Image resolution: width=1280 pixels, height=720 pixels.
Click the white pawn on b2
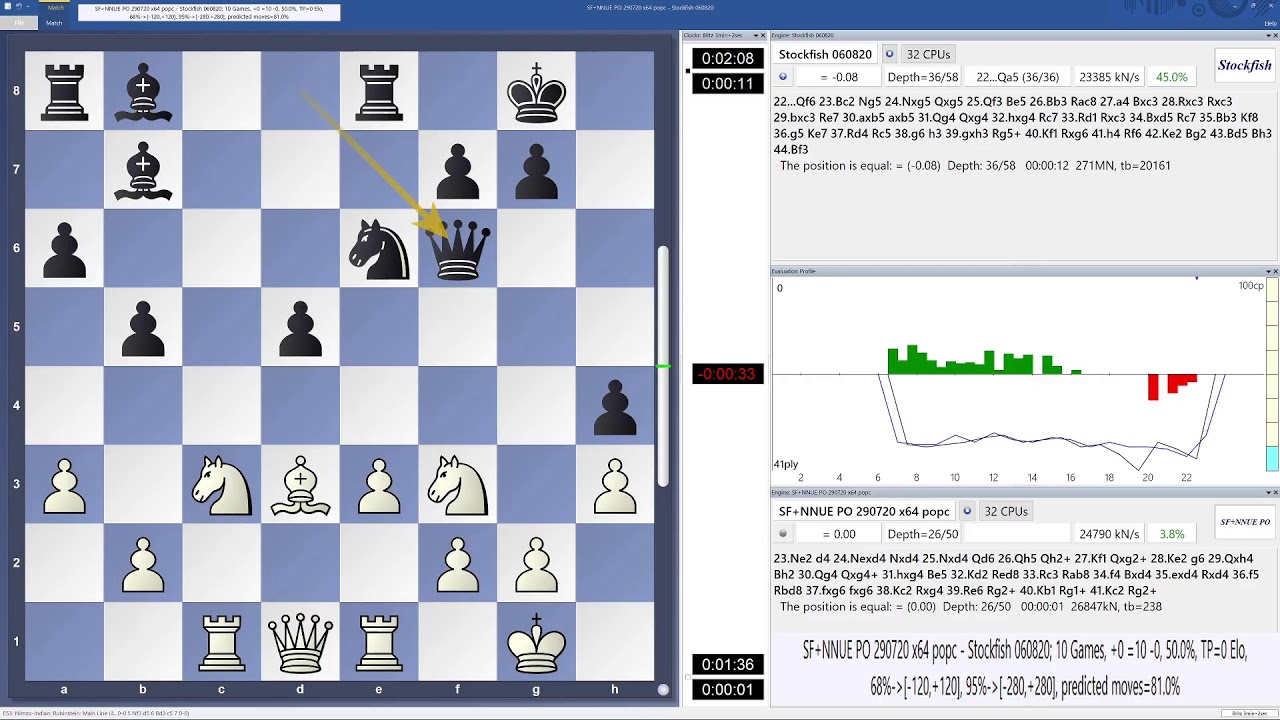(x=143, y=565)
